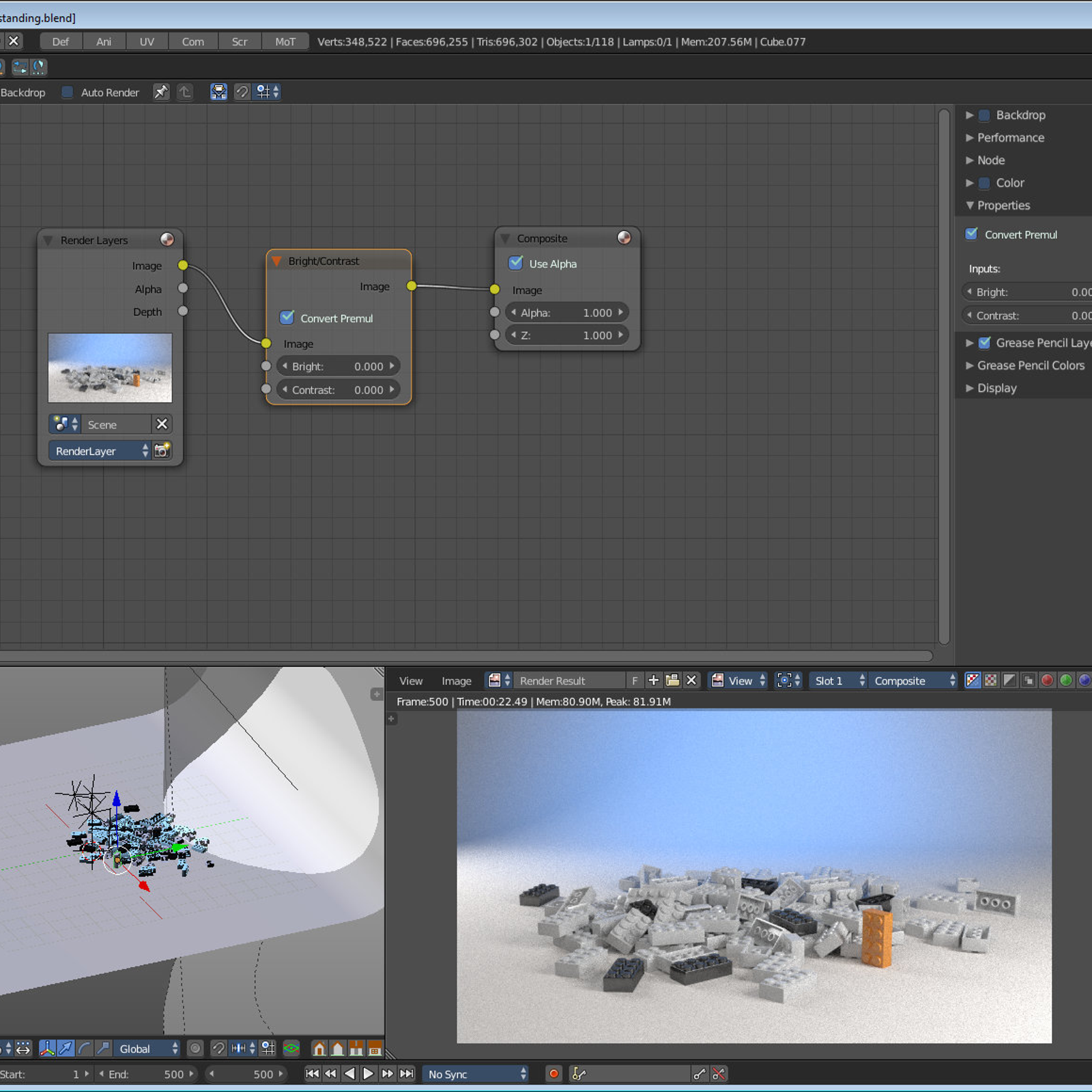Open the Slot 1 dropdown
1092x1092 pixels.
click(839, 680)
